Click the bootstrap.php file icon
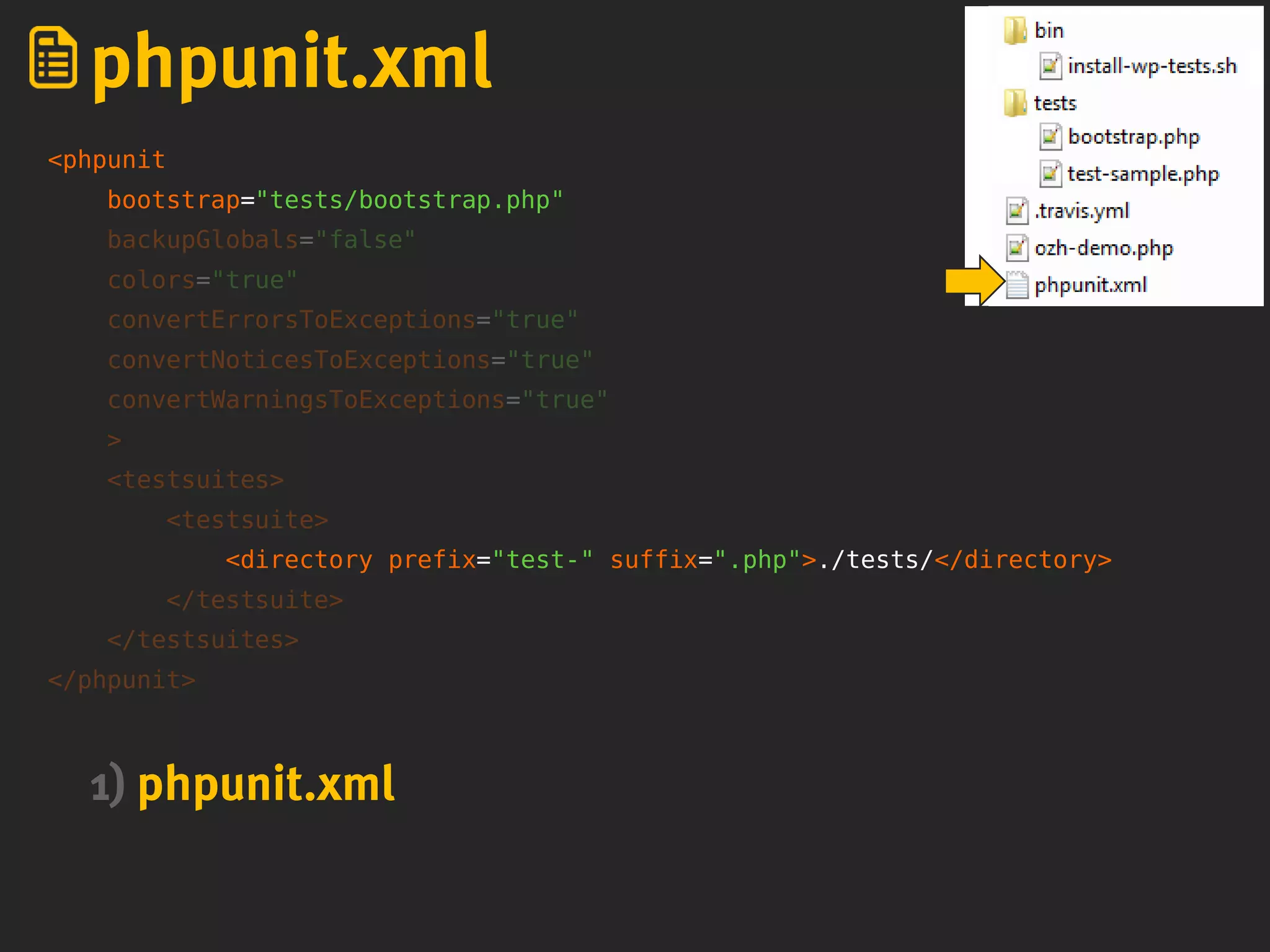This screenshot has width=1270, height=952. pos(1050,137)
